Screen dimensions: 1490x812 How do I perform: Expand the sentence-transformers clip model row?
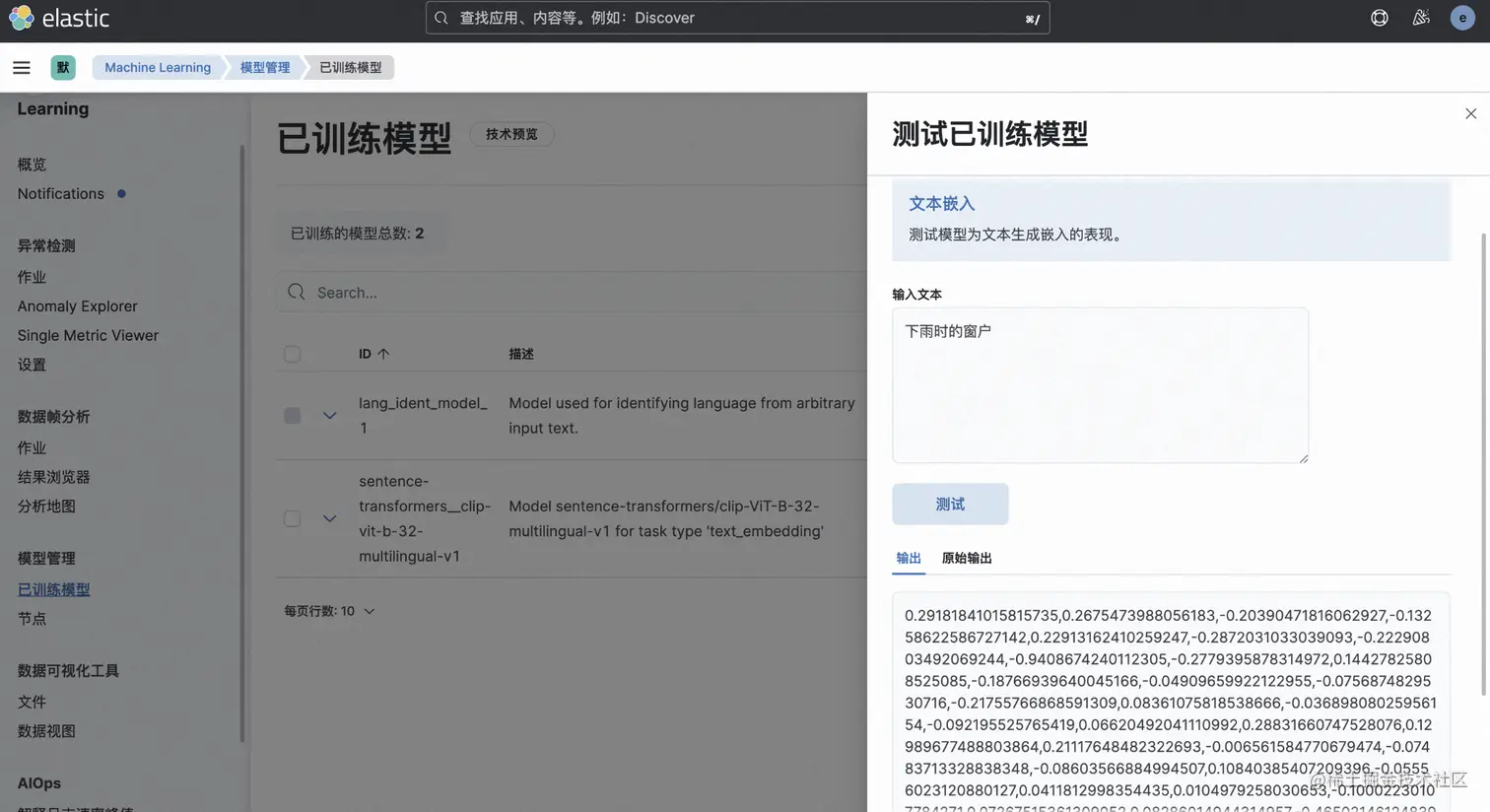(x=329, y=517)
